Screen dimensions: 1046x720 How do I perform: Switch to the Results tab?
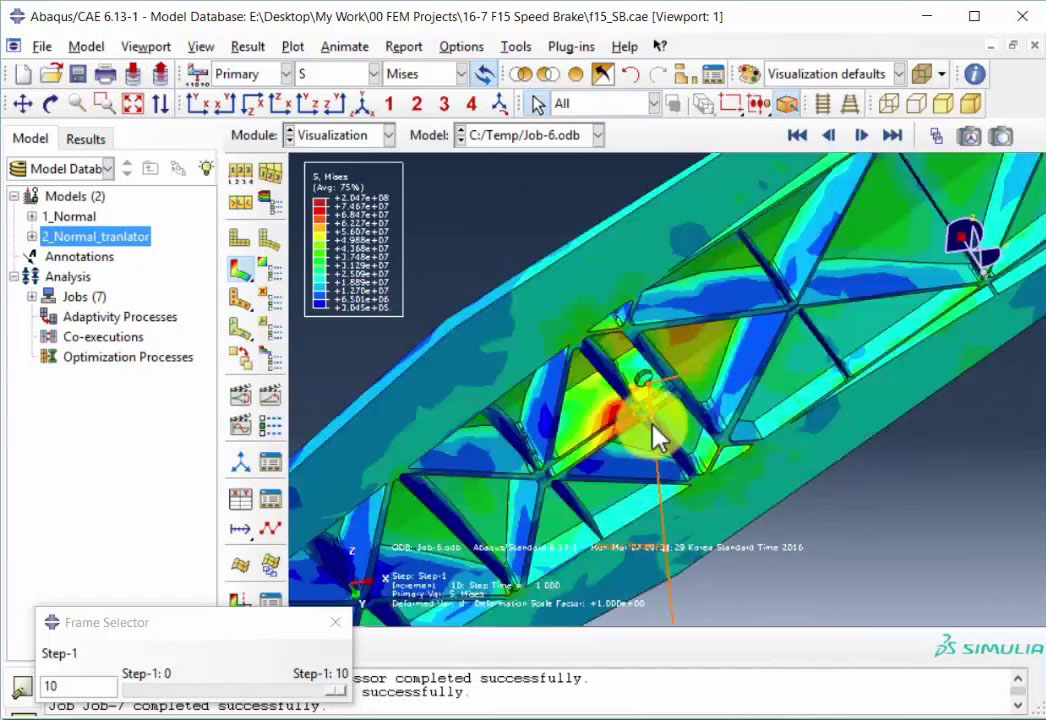85,139
